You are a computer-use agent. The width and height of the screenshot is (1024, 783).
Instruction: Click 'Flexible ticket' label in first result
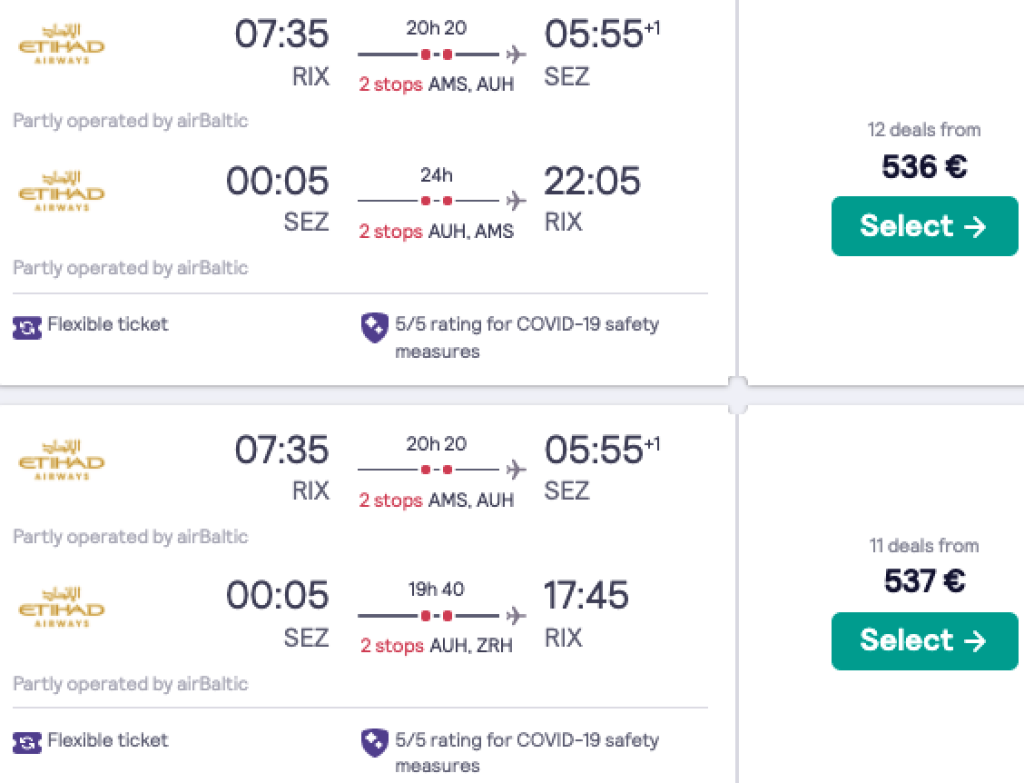pos(108,324)
